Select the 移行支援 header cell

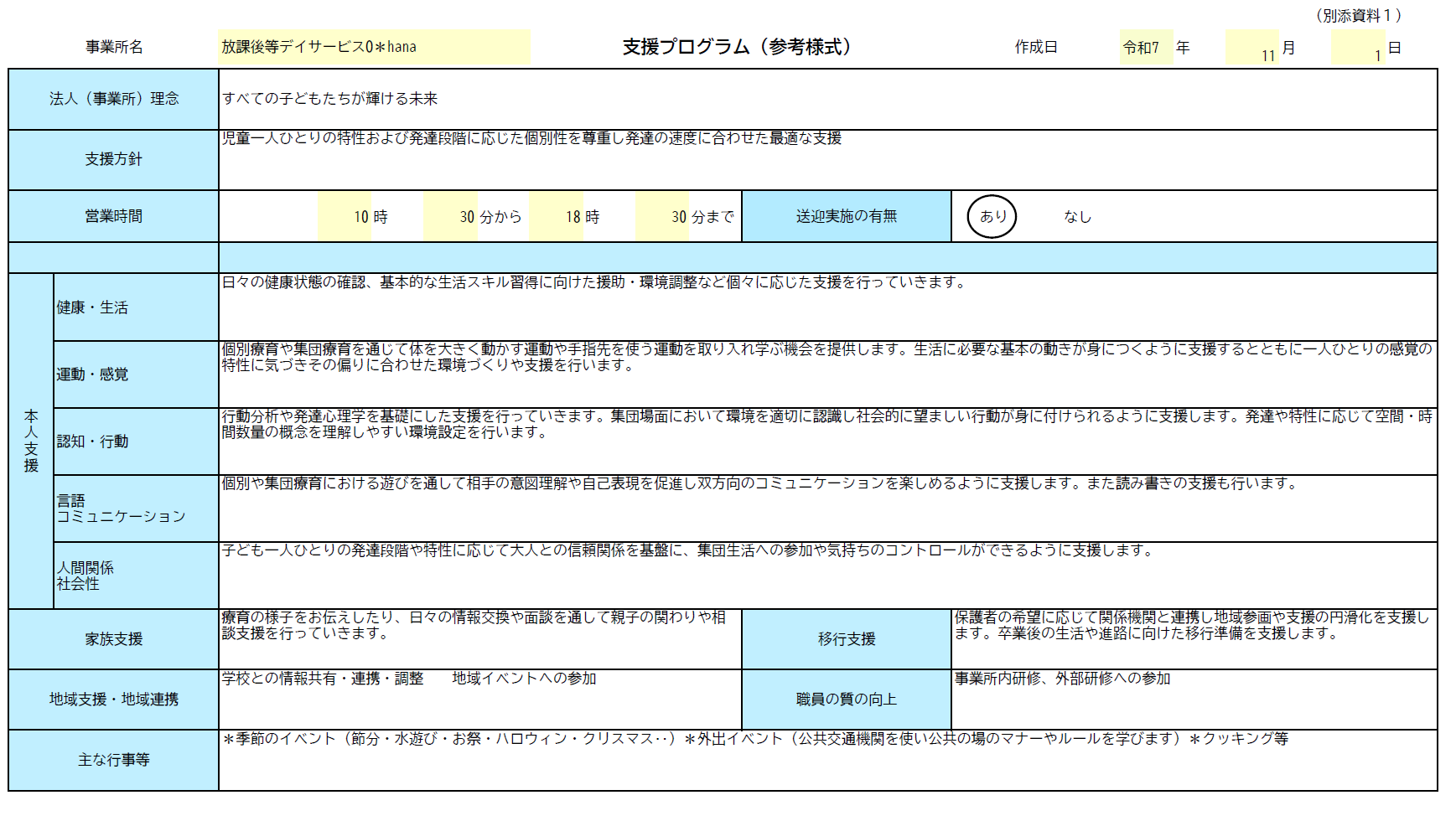(847, 638)
